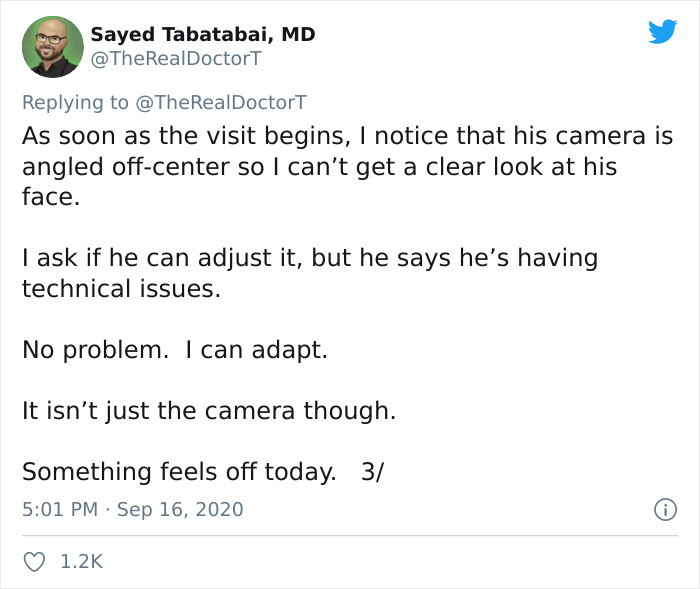The width and height of the screenshot is (700, 589).
Task: Click the 'Replying to' label
Action: click(x=76, y=102)
